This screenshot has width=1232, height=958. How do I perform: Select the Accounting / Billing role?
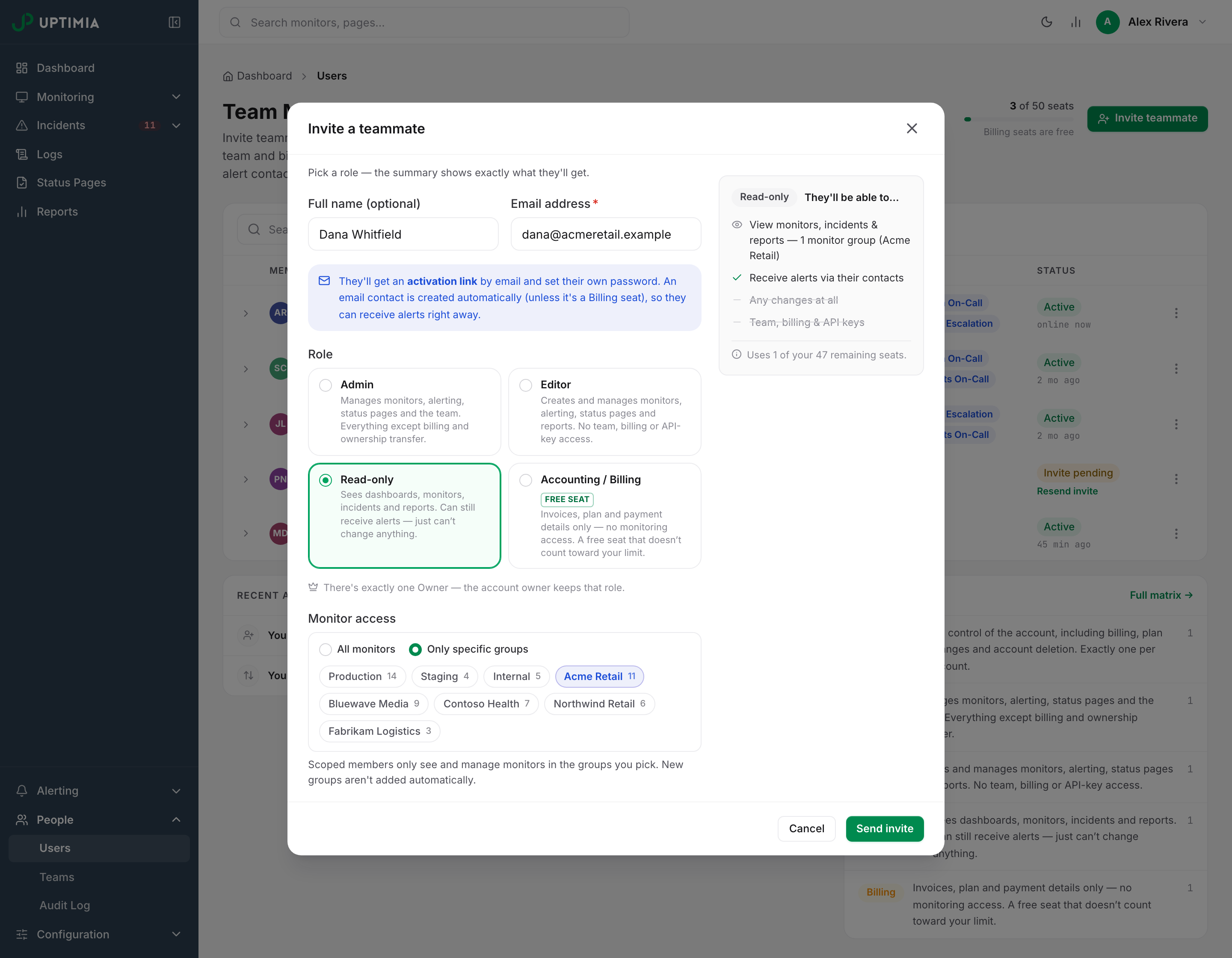[605, 516]
